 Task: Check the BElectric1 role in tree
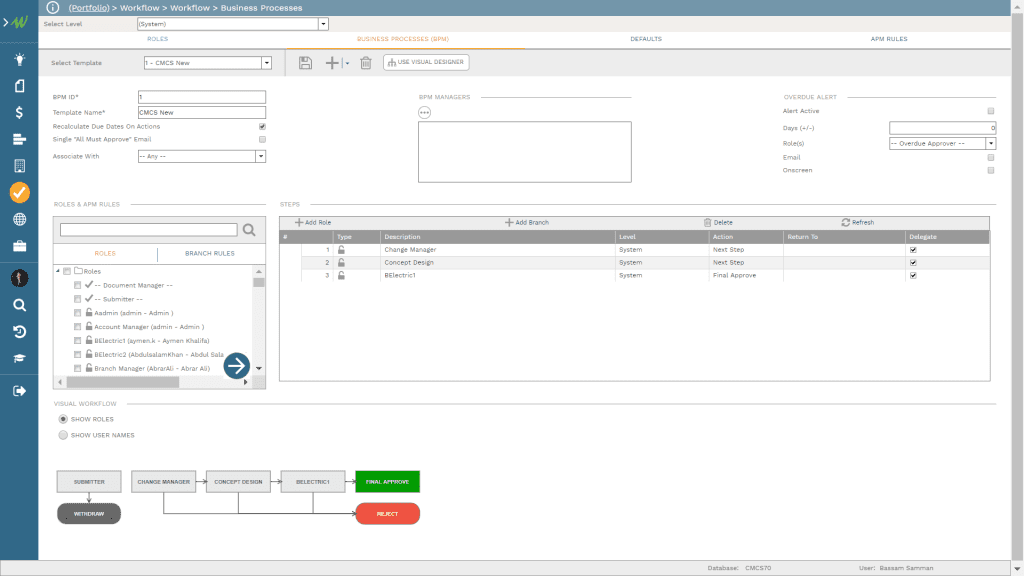78,341
